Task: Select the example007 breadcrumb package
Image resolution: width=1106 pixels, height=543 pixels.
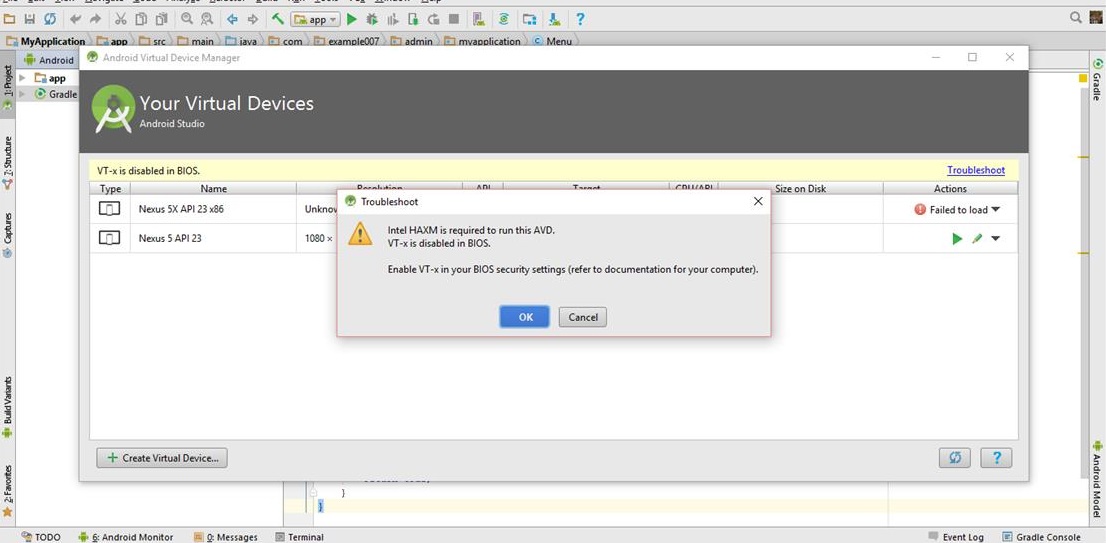Action: pos(346,42)
